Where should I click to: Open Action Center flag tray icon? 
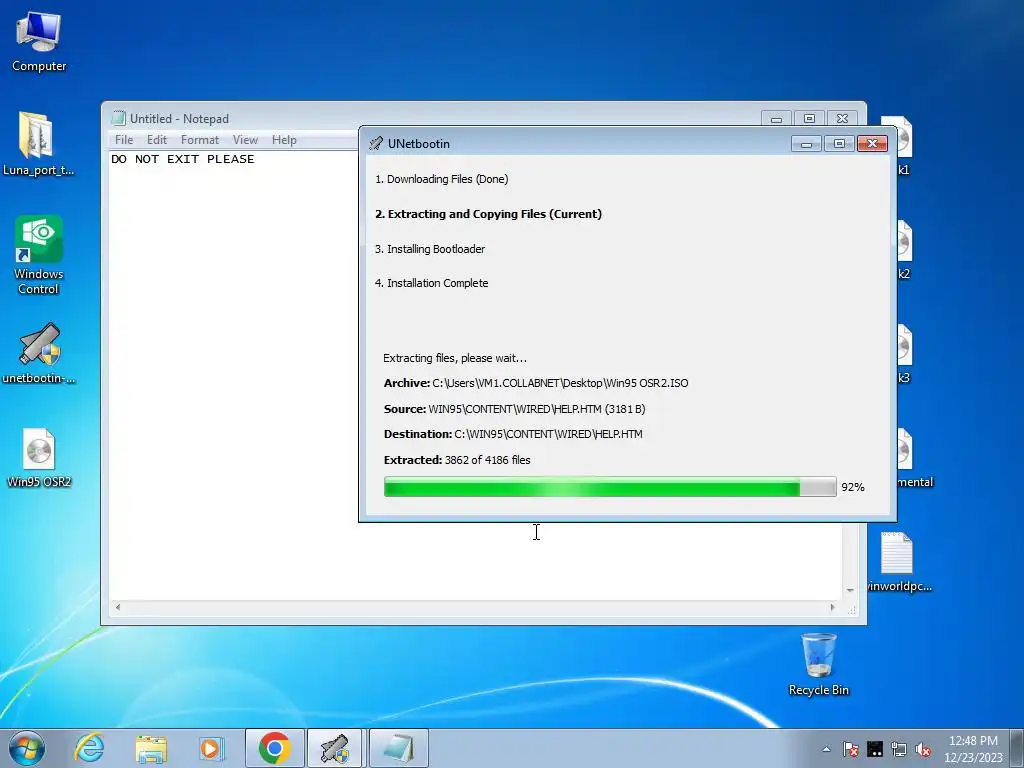click(850, 749)
